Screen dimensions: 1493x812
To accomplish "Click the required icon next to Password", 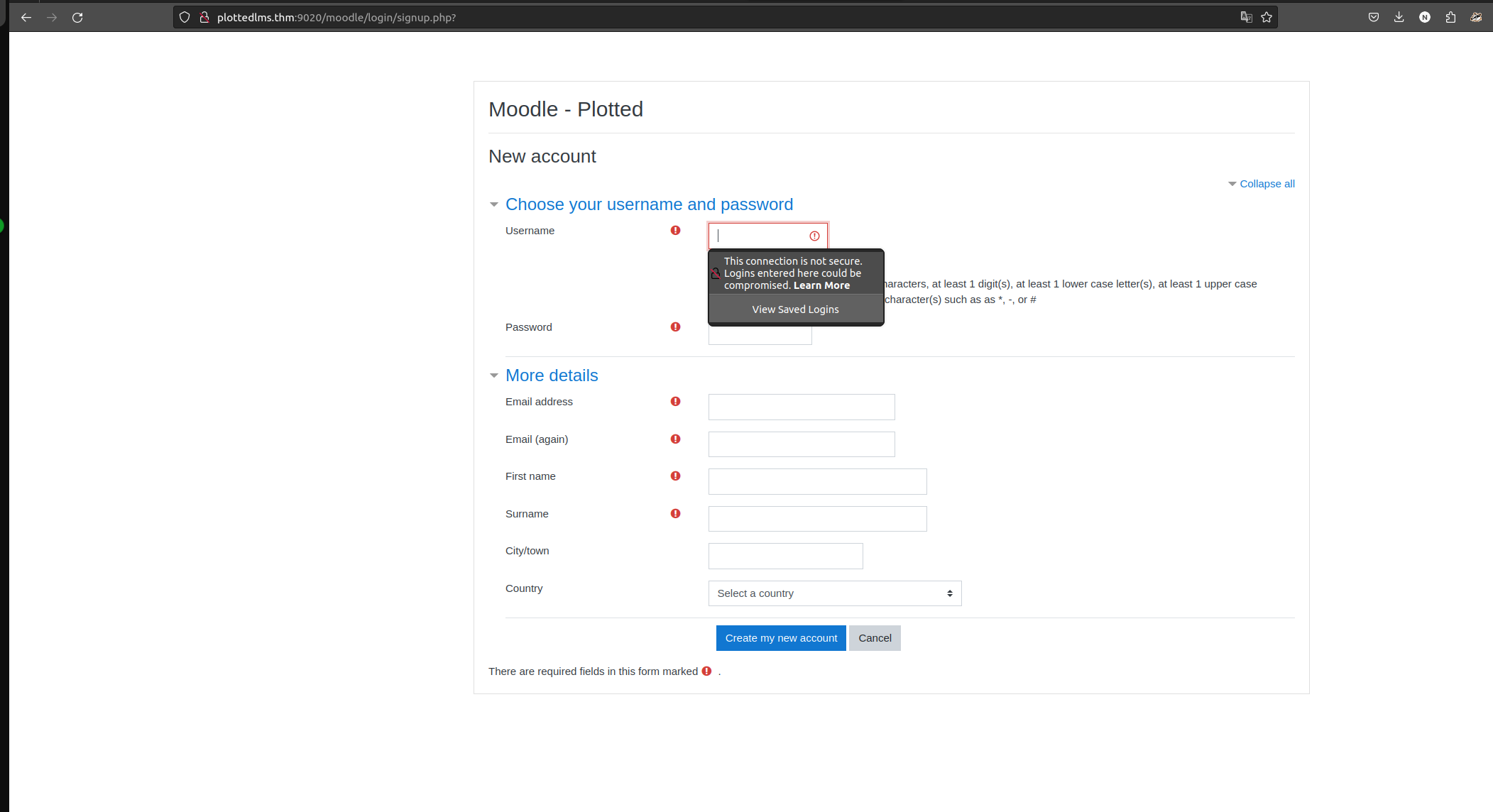I will [675, 327].
